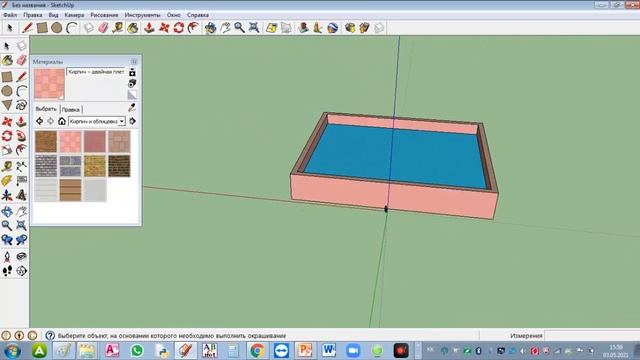Select the Scale tool in left palette

tap(7, 150)
